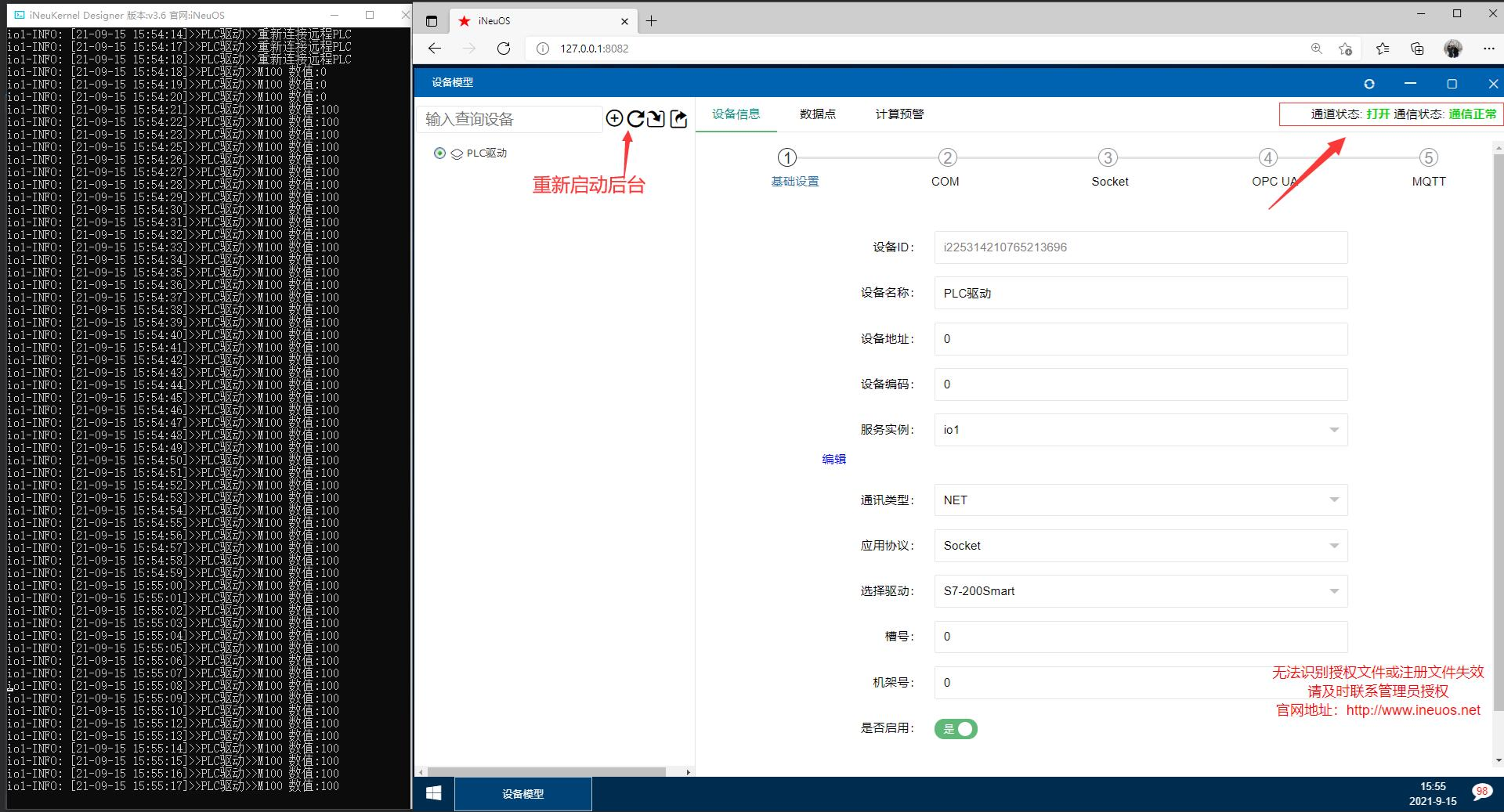Open a new browser tab
1504x812 pixels.
[x=651, y=21]
